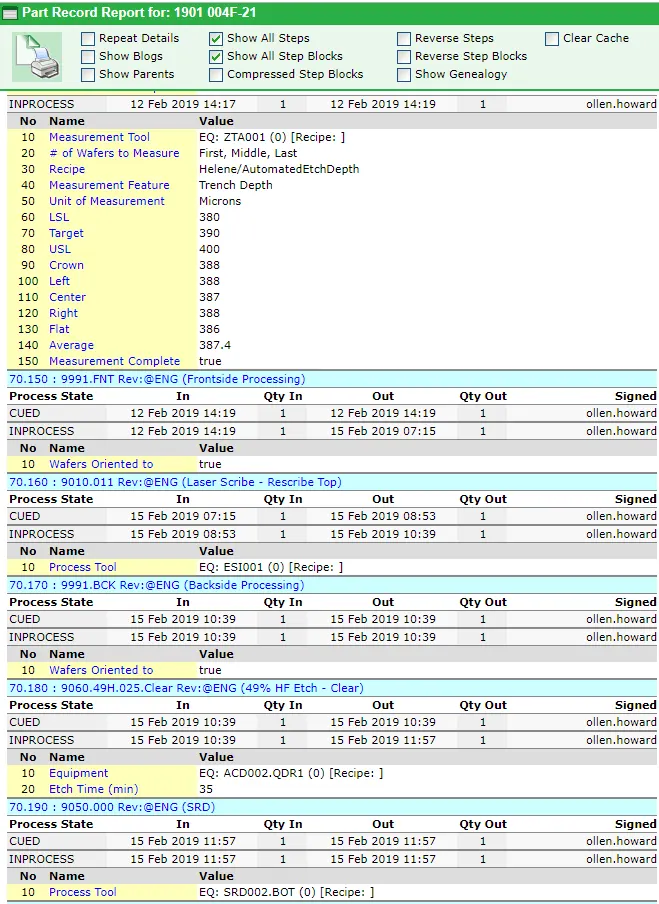Click the print report icon

(x=37, y=56)
